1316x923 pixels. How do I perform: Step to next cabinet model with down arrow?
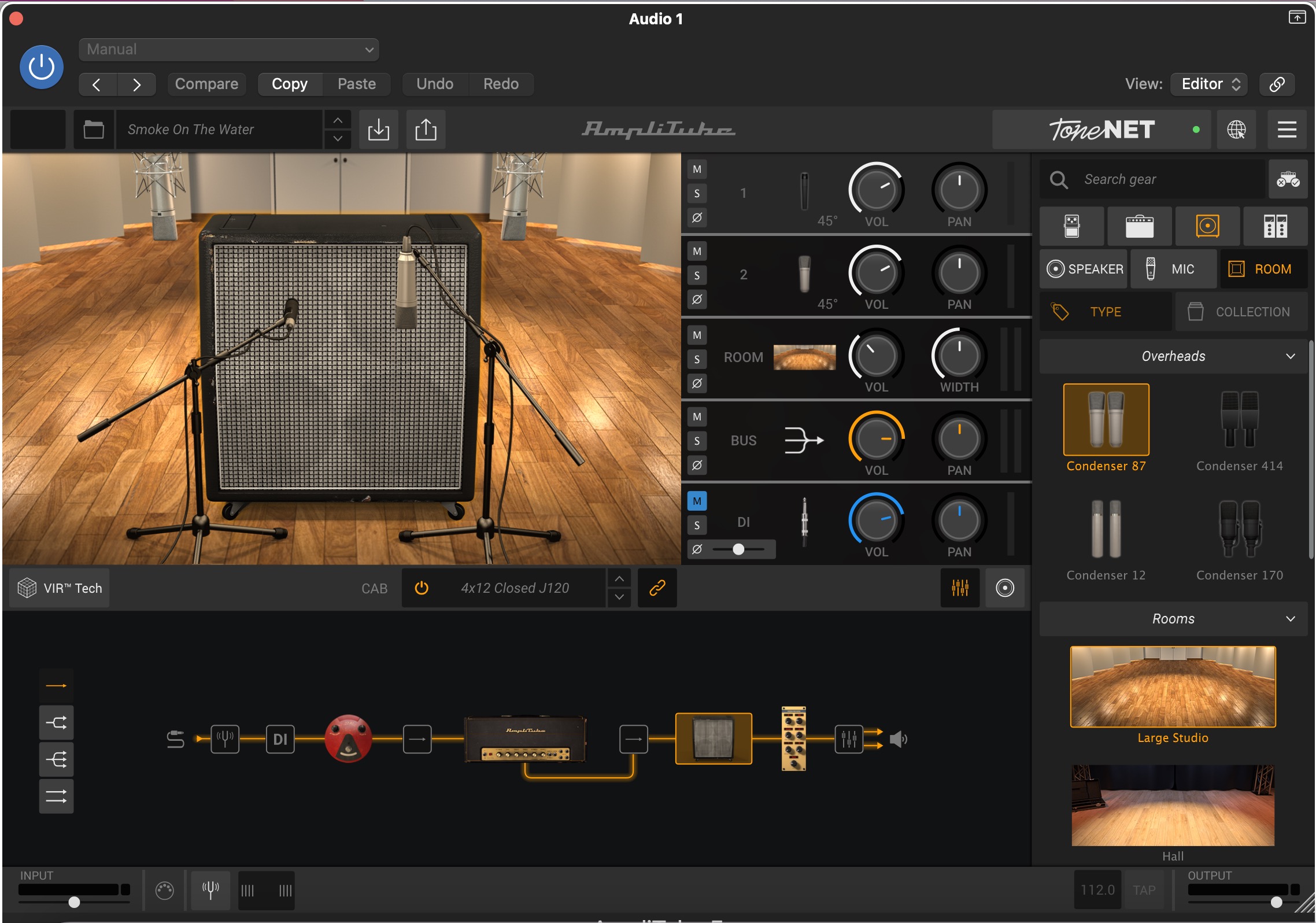pos(619,597)
